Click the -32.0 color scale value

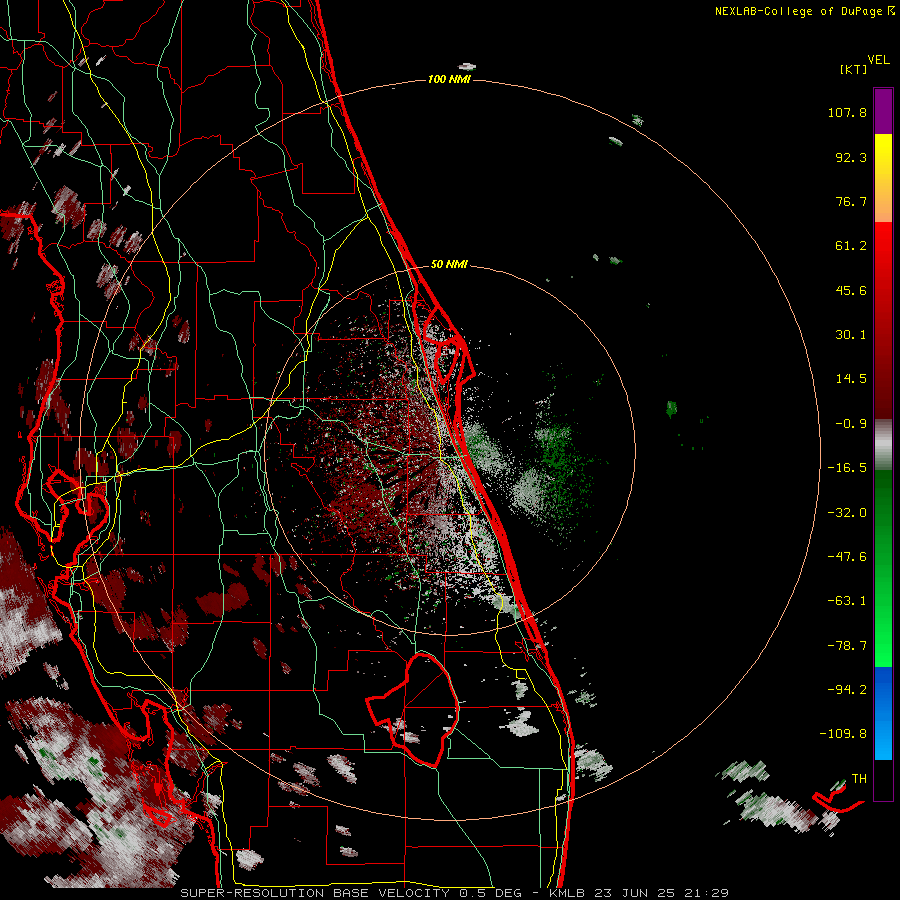coord(847,513)
